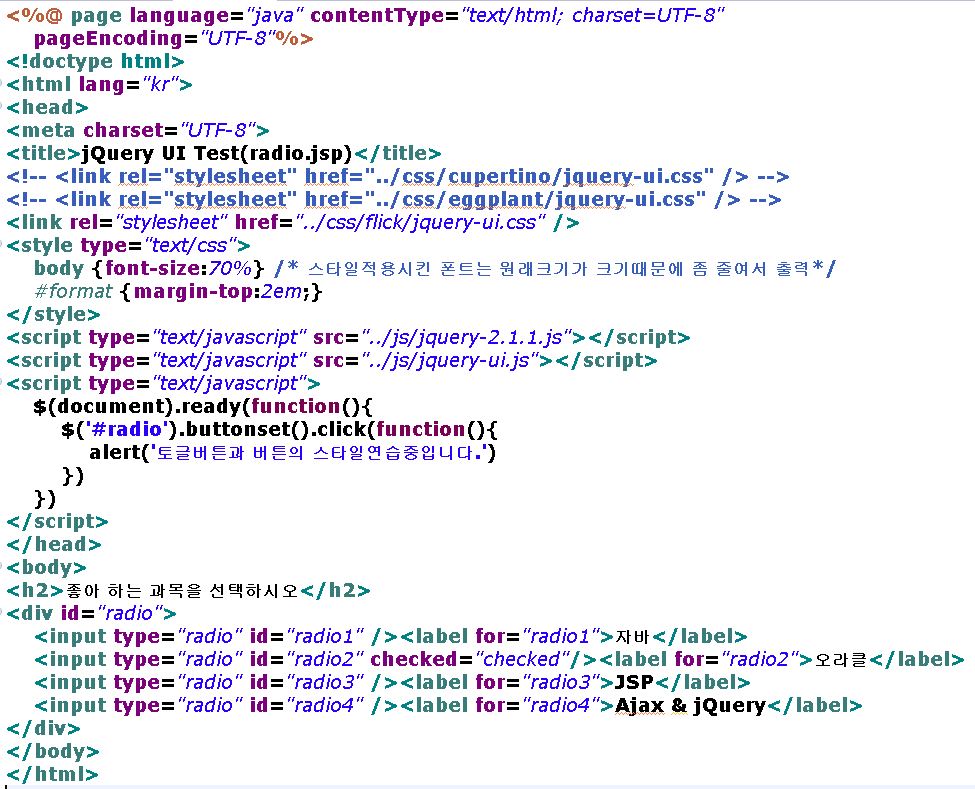Click the closing </div> tag
The width and height of the screenshot is (975, 789).
(x=44, y=729)
